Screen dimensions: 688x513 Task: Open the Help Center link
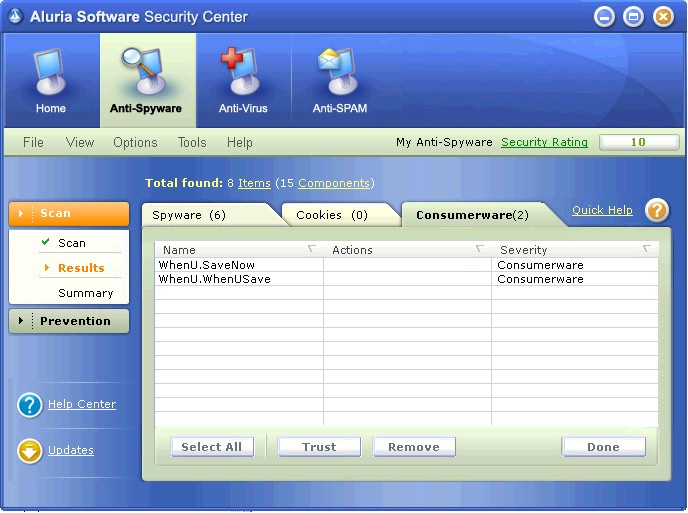tap(82, 404)
